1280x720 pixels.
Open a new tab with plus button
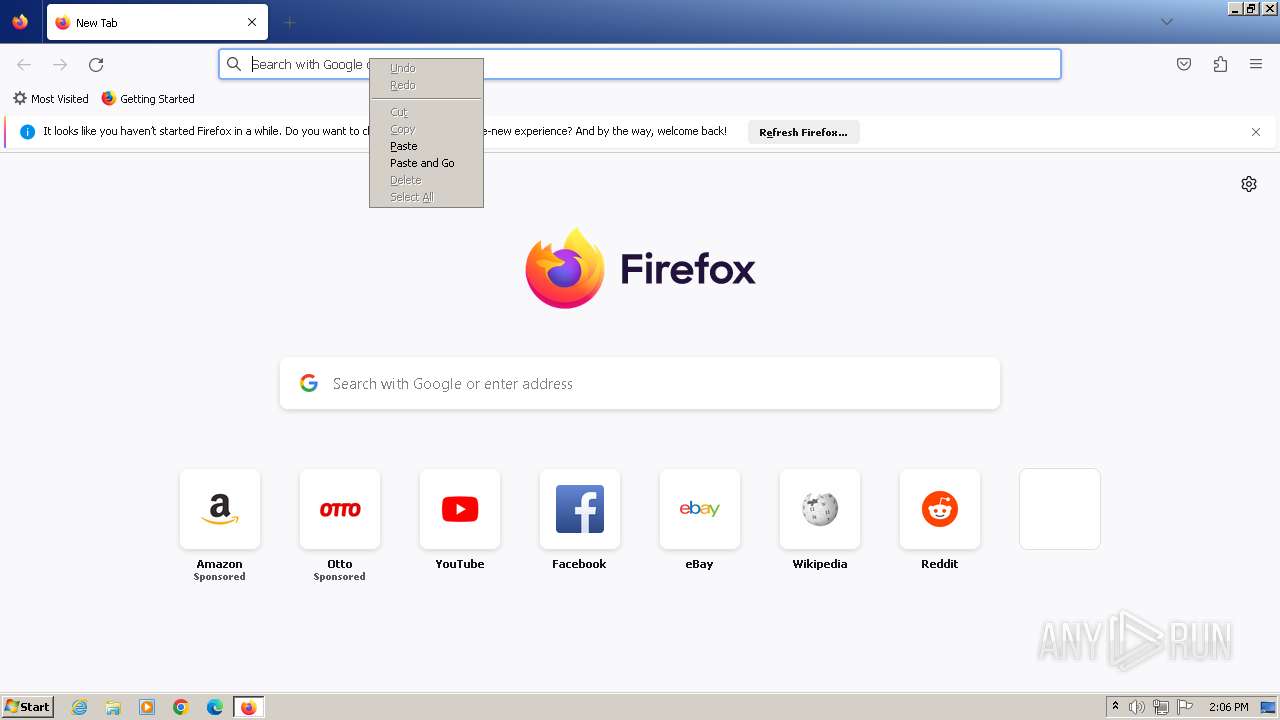coord(289,22)
